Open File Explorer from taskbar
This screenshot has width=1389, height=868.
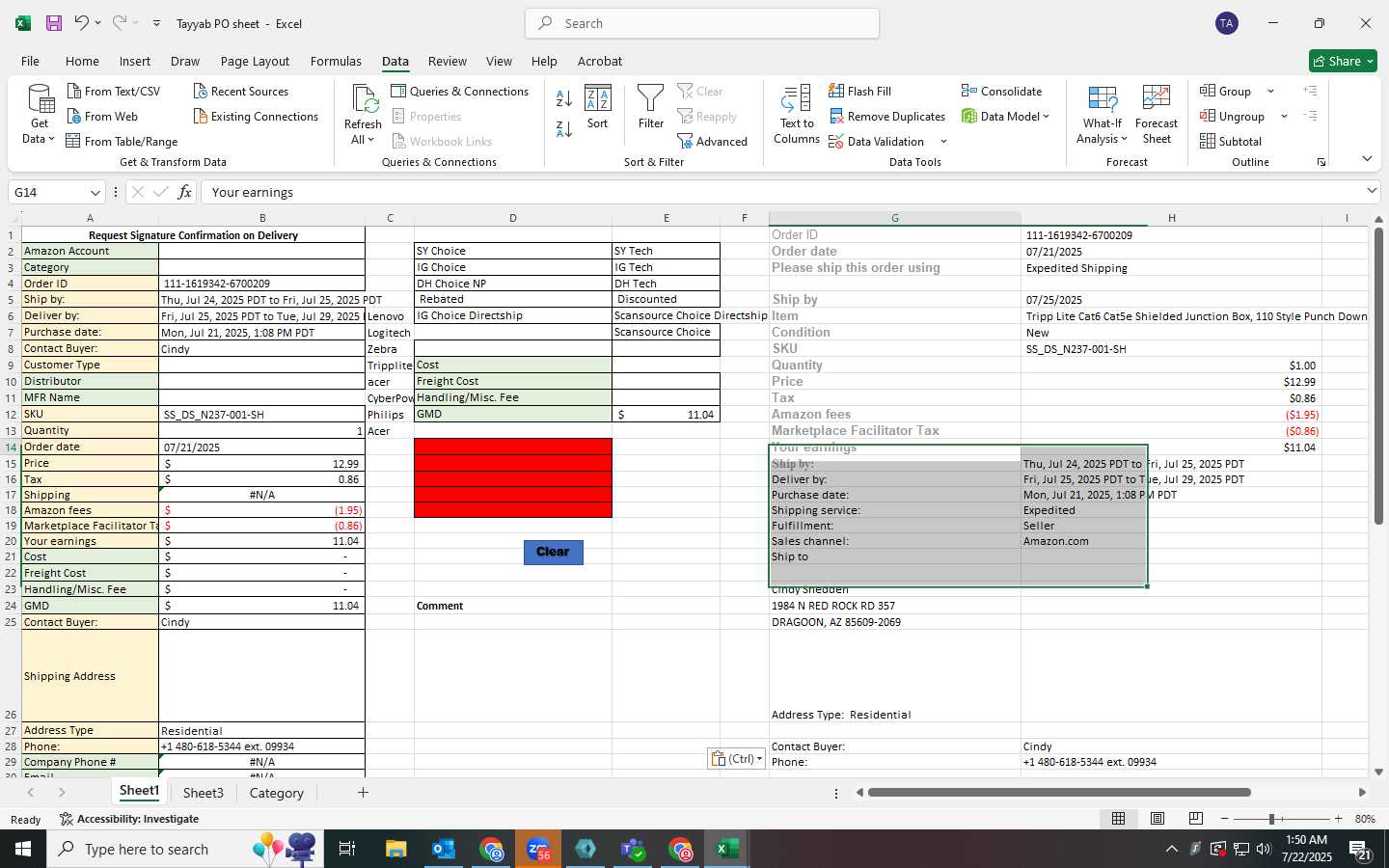click(x=396, y=849)
